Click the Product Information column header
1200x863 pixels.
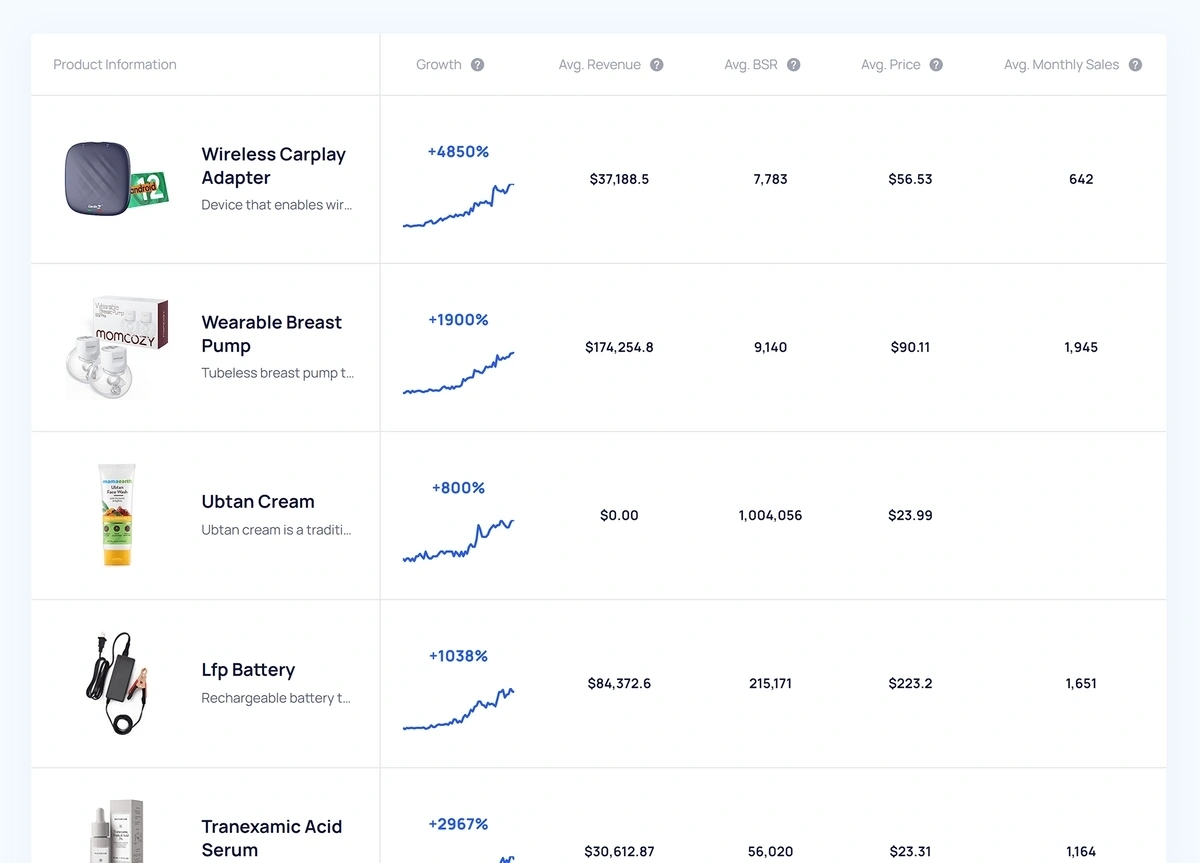115,65
